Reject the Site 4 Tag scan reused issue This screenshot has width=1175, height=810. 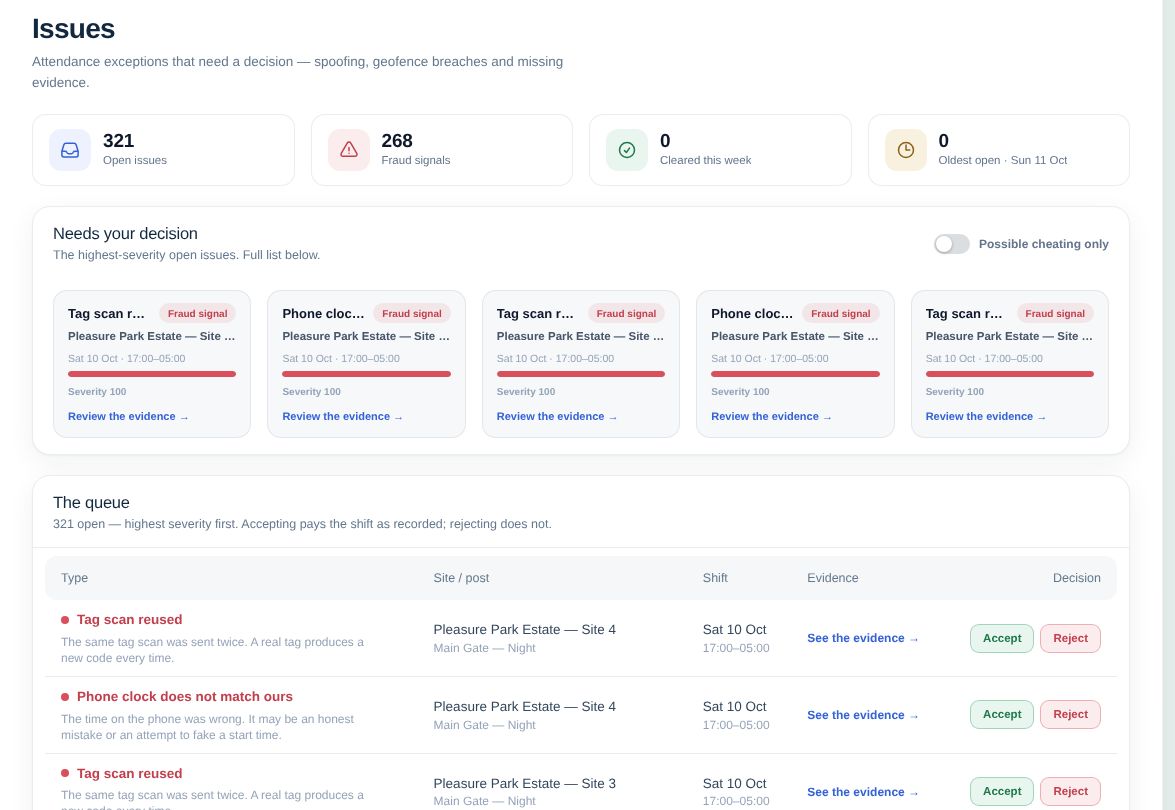pos(1070,638)
